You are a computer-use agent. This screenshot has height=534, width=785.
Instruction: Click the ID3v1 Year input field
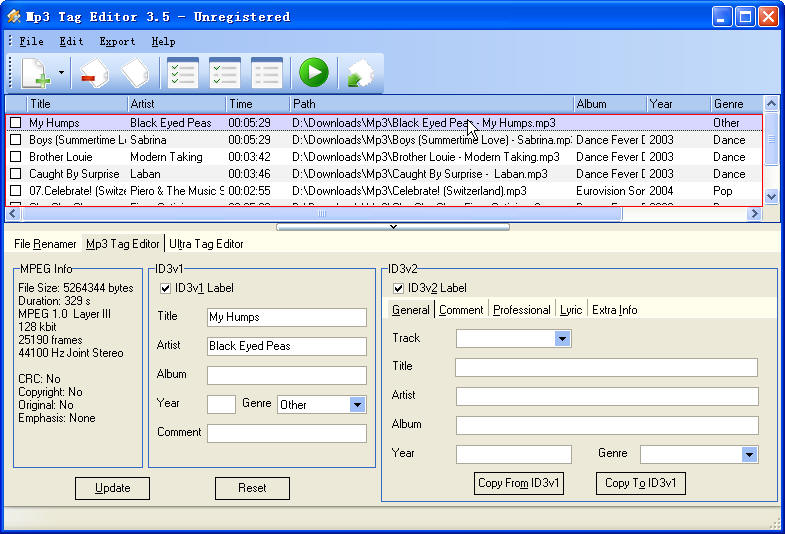(x=221, y=404)
